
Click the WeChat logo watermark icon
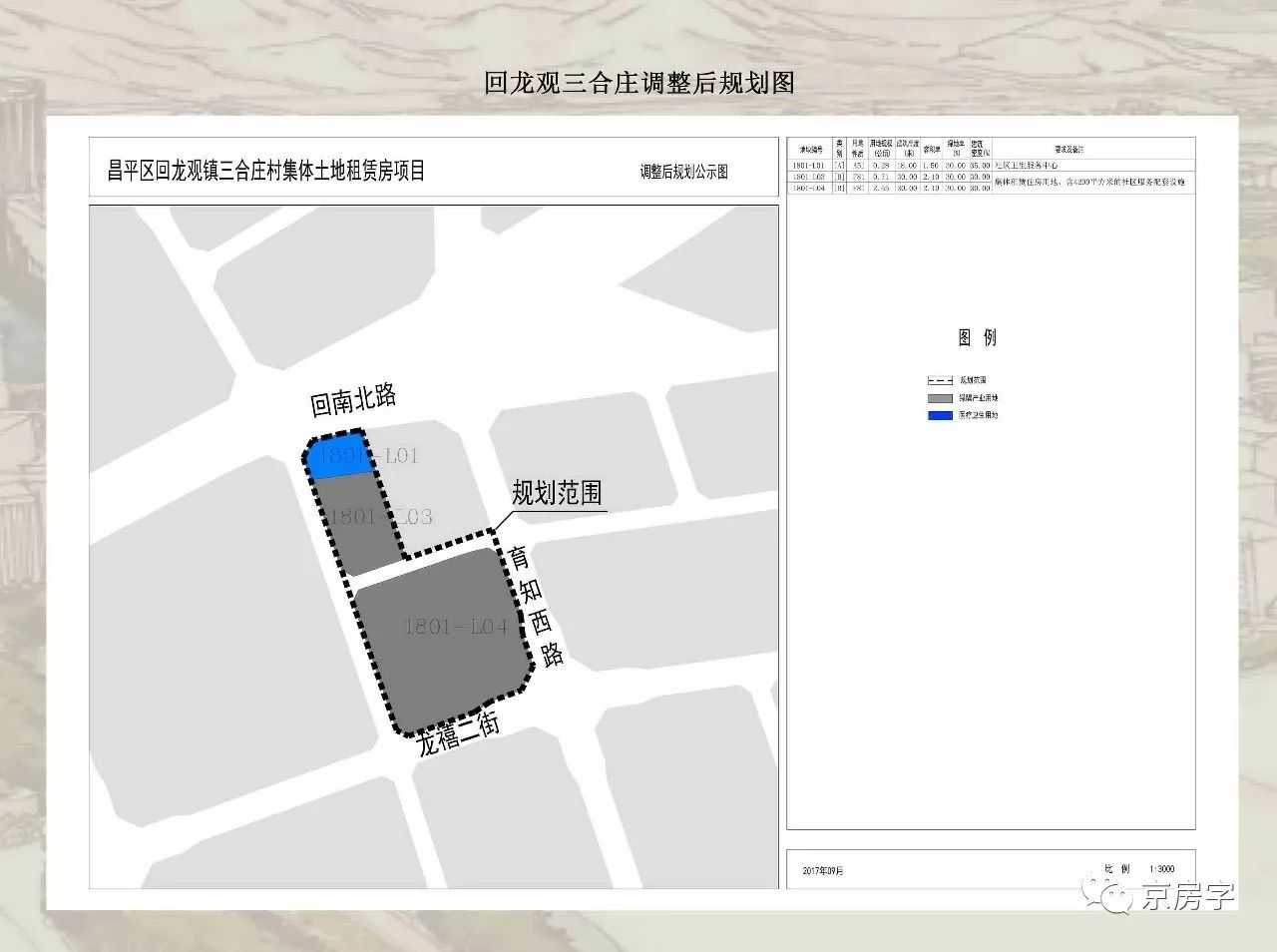tap(1109, 894)
